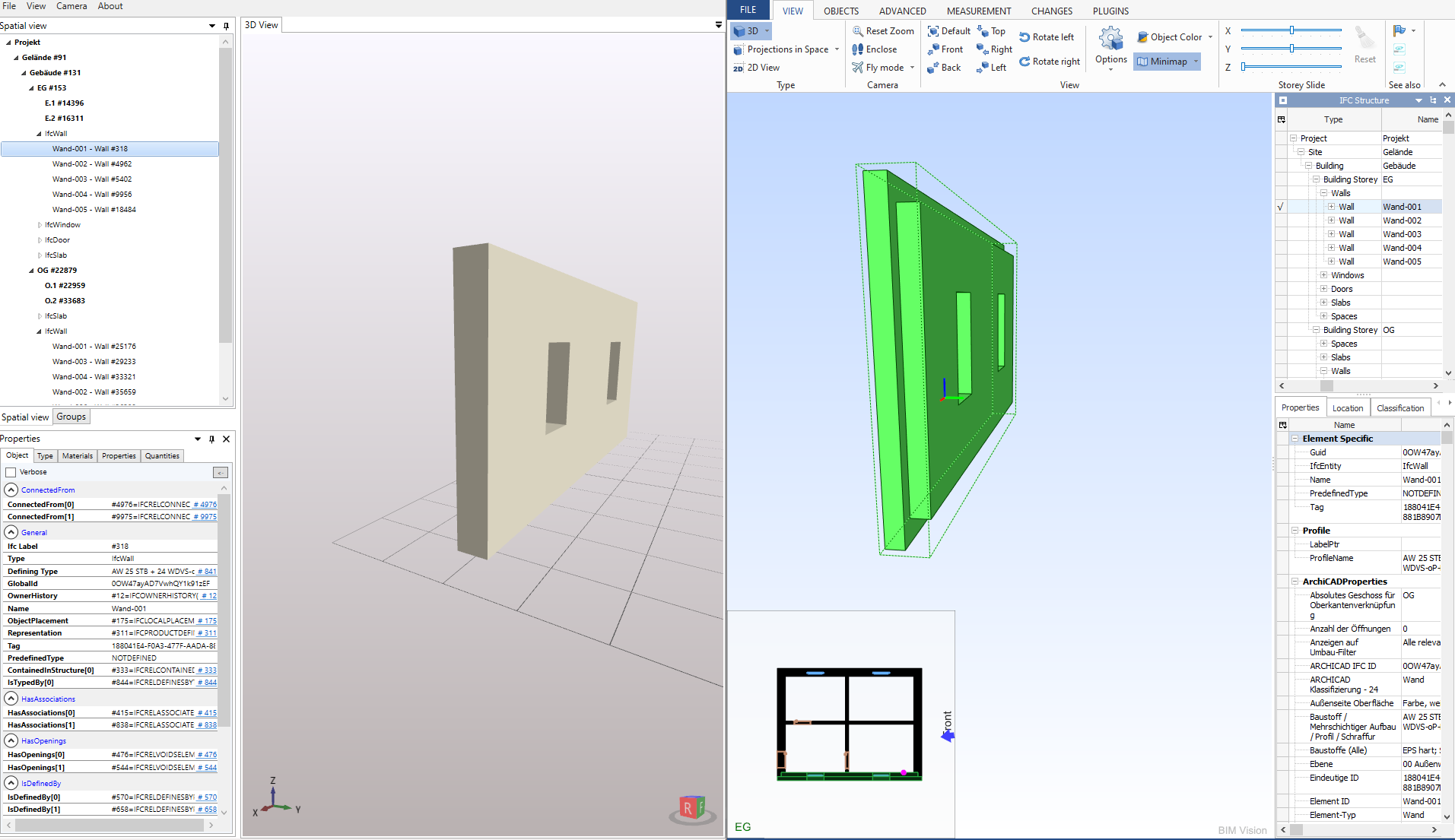Open the Object Color dropdown arrow

point(1211,37)
